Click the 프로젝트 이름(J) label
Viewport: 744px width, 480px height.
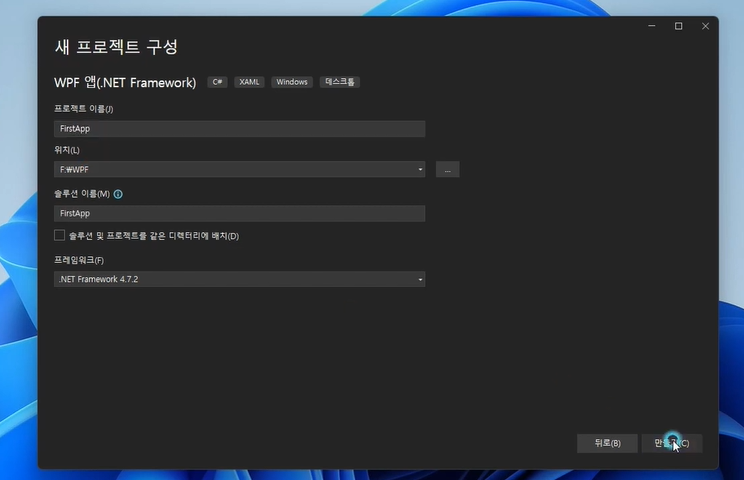click(84, 109)
